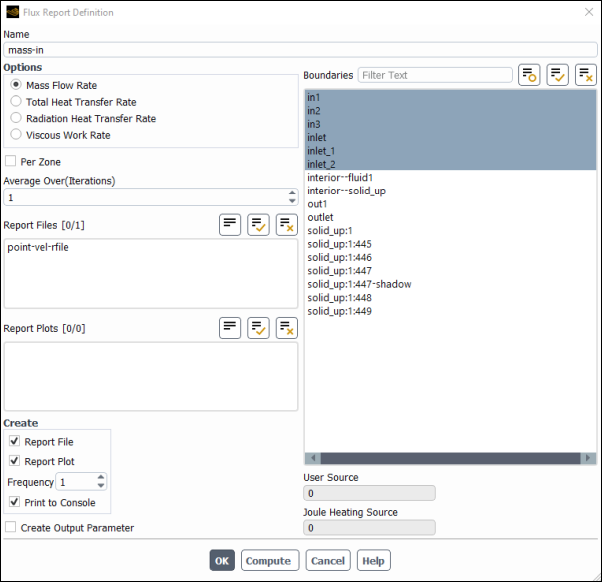602x582 pixels.
Task: Click the Joule Heating Source field
Action: pyautogui.click(x=369, y=528)
